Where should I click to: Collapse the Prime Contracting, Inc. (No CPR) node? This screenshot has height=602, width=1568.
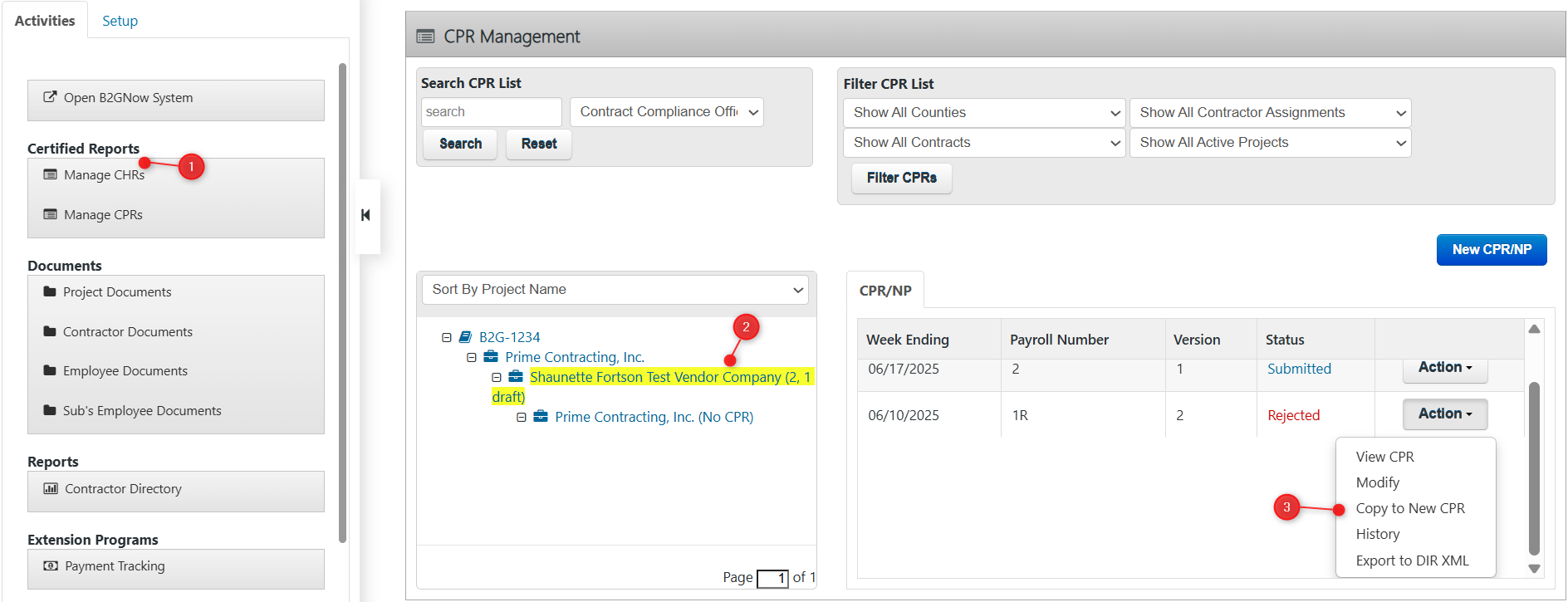click(x=522, y=418)
